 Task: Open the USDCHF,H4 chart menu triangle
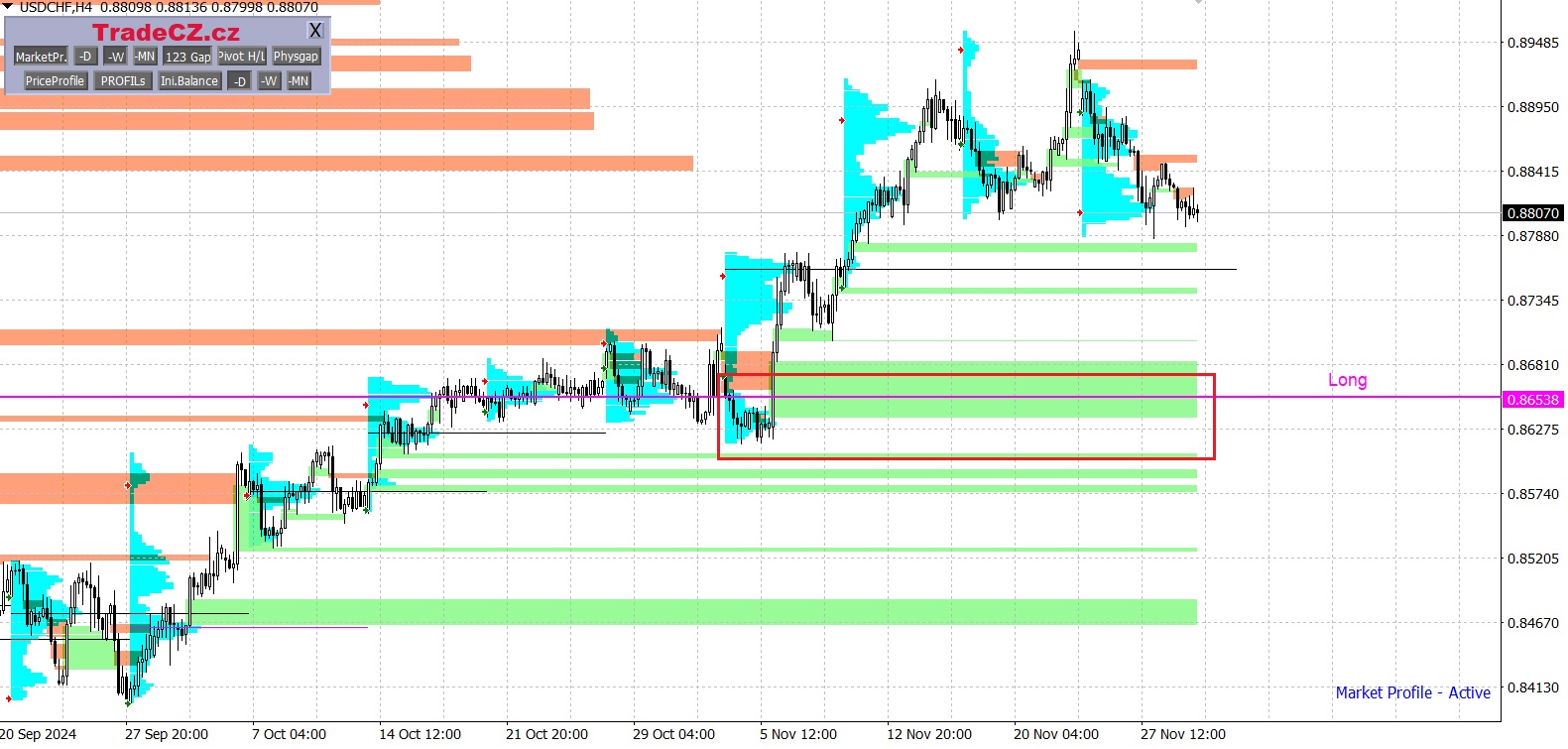[7, 6]
